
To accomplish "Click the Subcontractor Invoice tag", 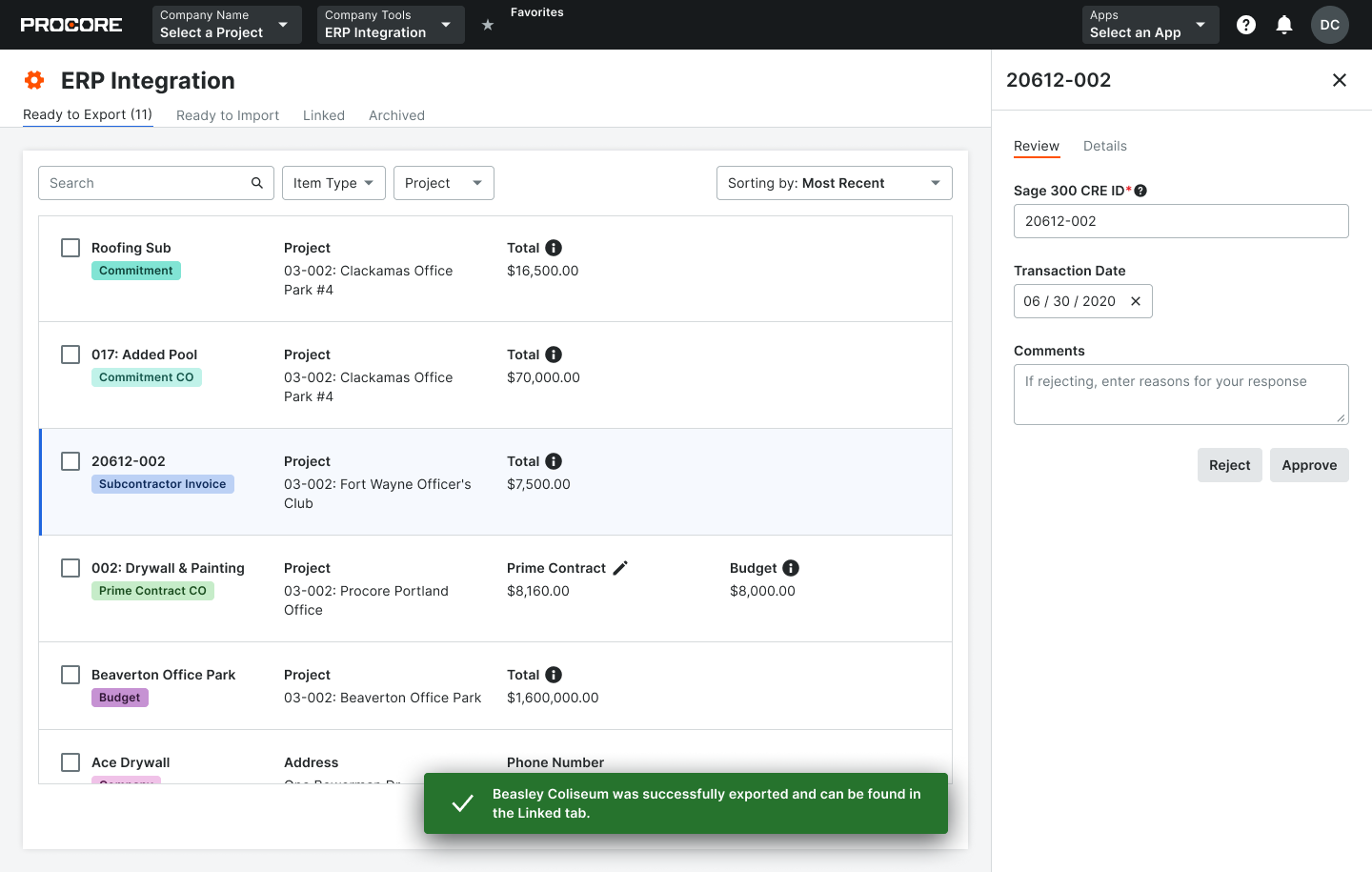I will [x=163, y=484].
